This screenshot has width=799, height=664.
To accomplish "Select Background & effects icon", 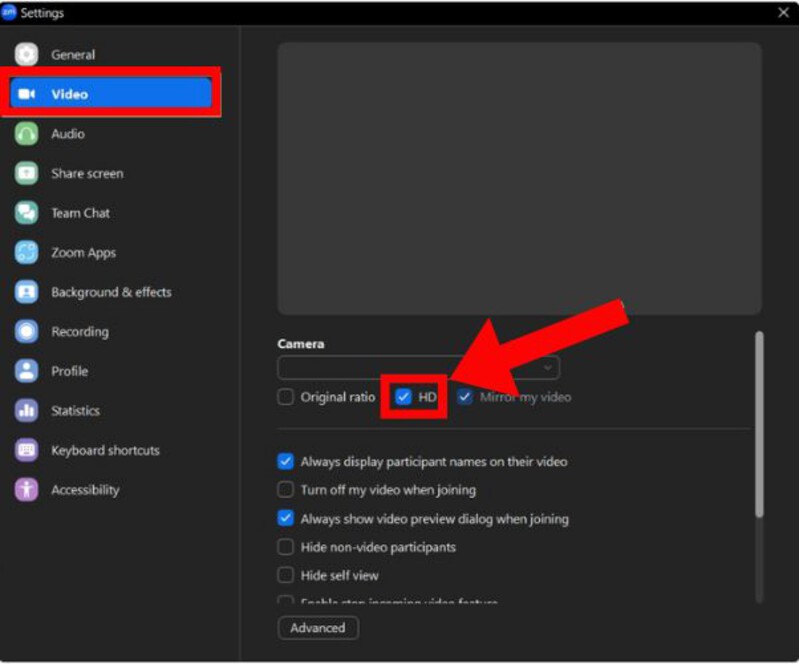I will 27,292.
